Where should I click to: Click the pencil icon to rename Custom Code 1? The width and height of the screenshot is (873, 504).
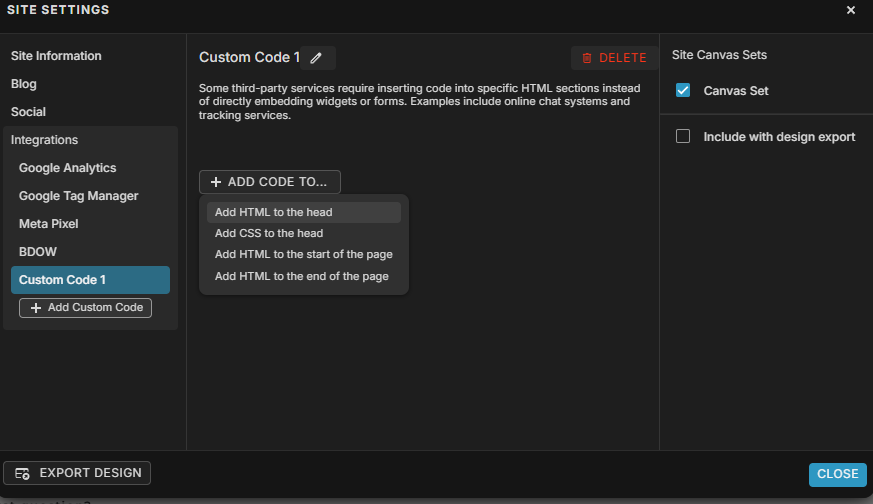(x=316, y=58)
